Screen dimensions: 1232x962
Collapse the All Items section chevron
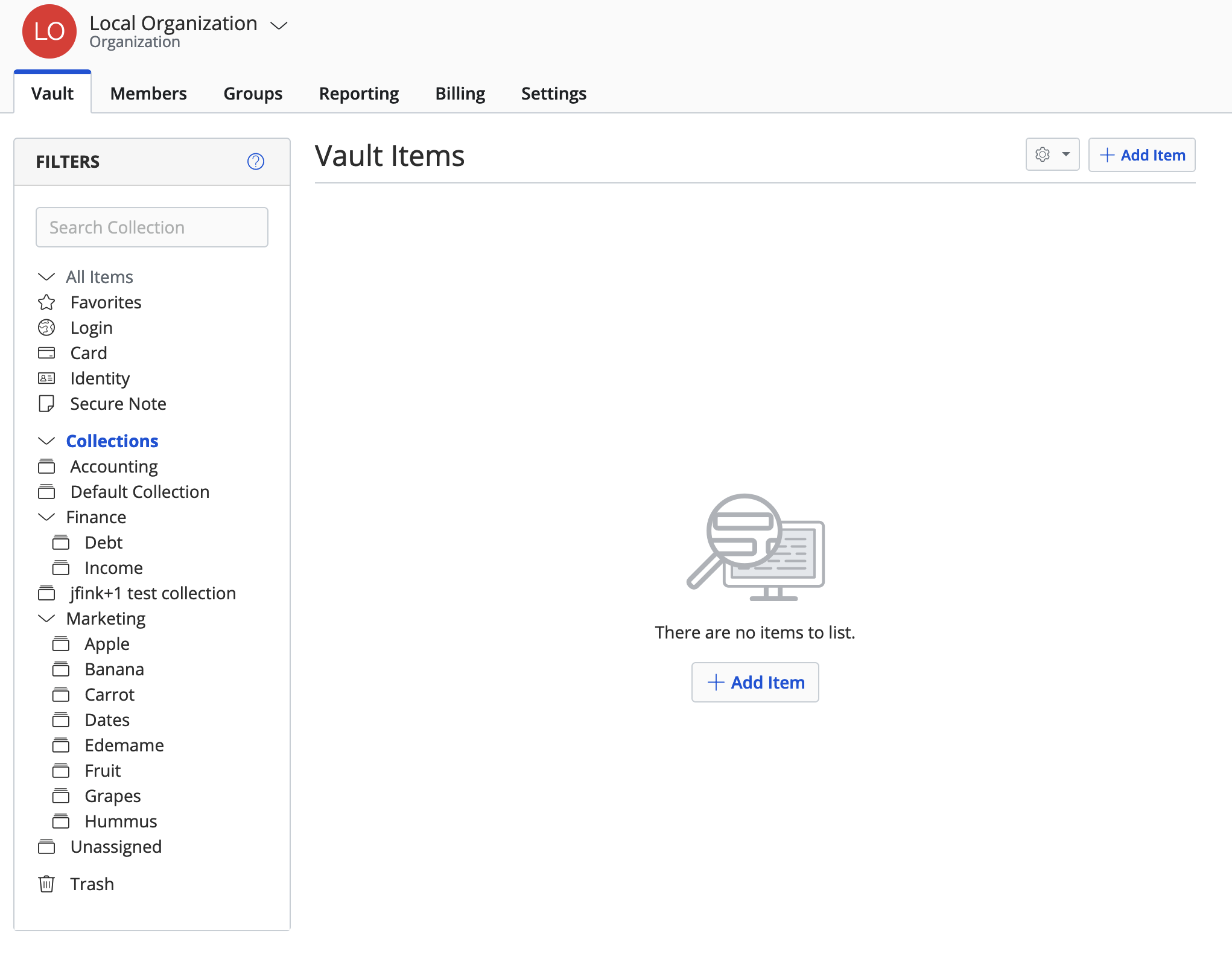(46, 277)
